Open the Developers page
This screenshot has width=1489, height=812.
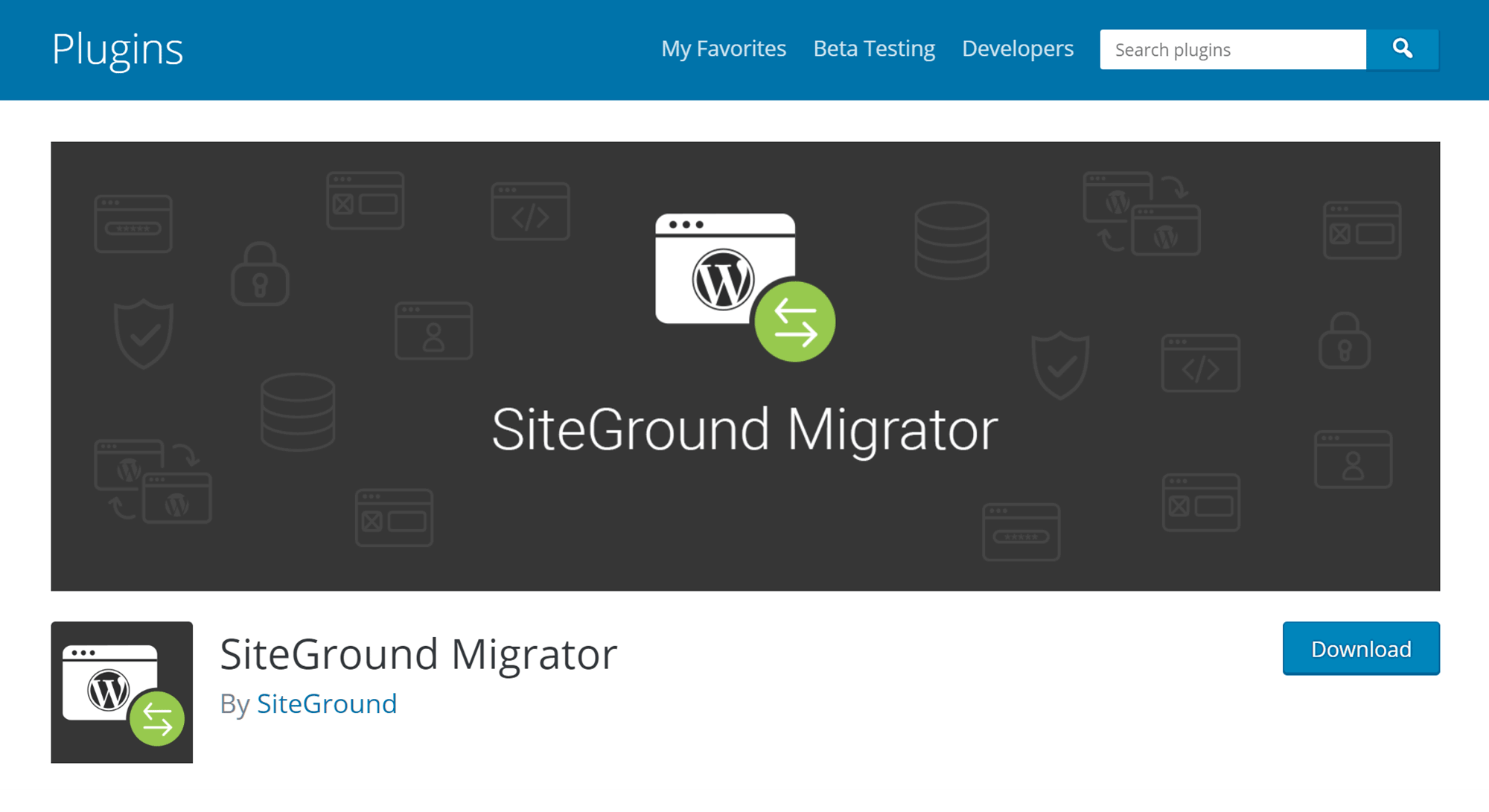(1018, 49)
